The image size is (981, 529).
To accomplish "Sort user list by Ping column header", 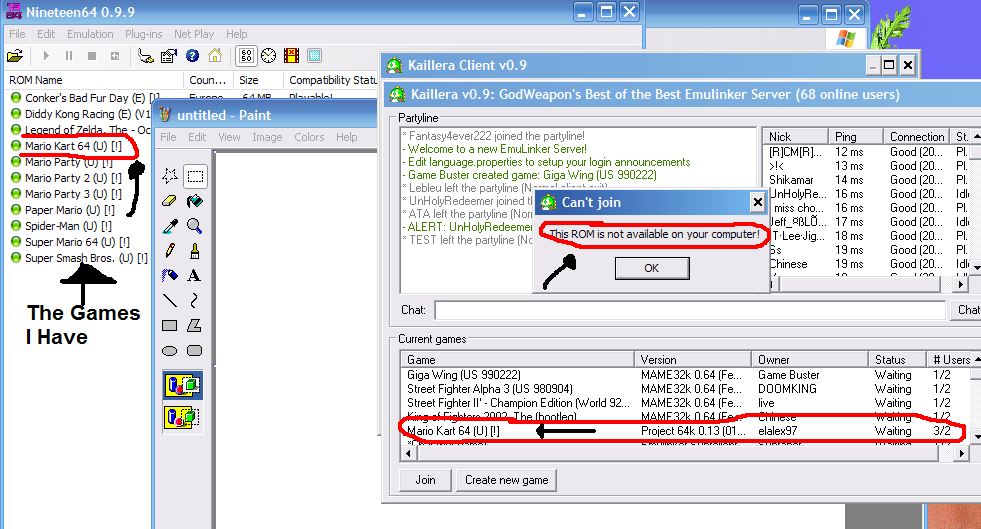I will tap(855, 136).
